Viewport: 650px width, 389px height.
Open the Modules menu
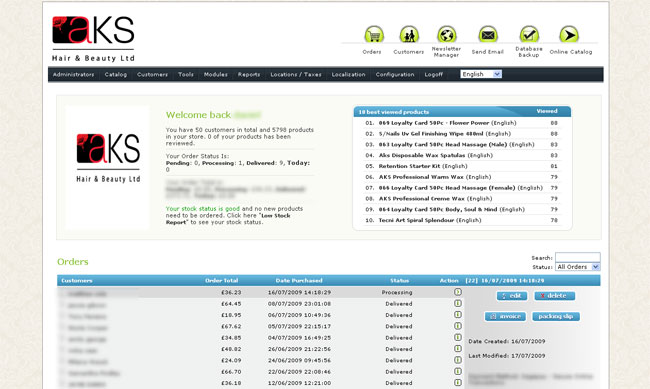pyautogui.click(x=216, y=75)
